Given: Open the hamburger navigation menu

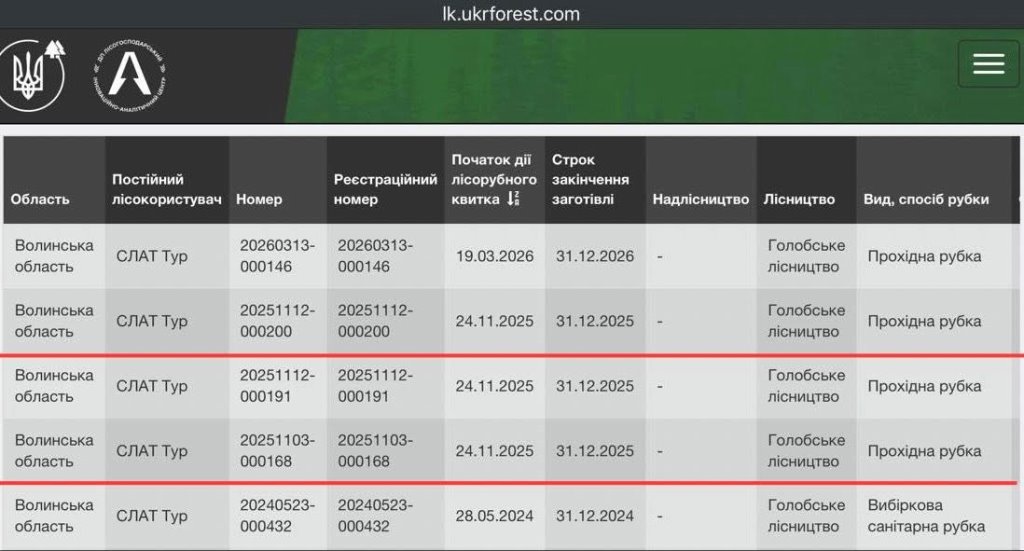Looking at the screenshot, I should pyautogui.click(x=988, y=64).
